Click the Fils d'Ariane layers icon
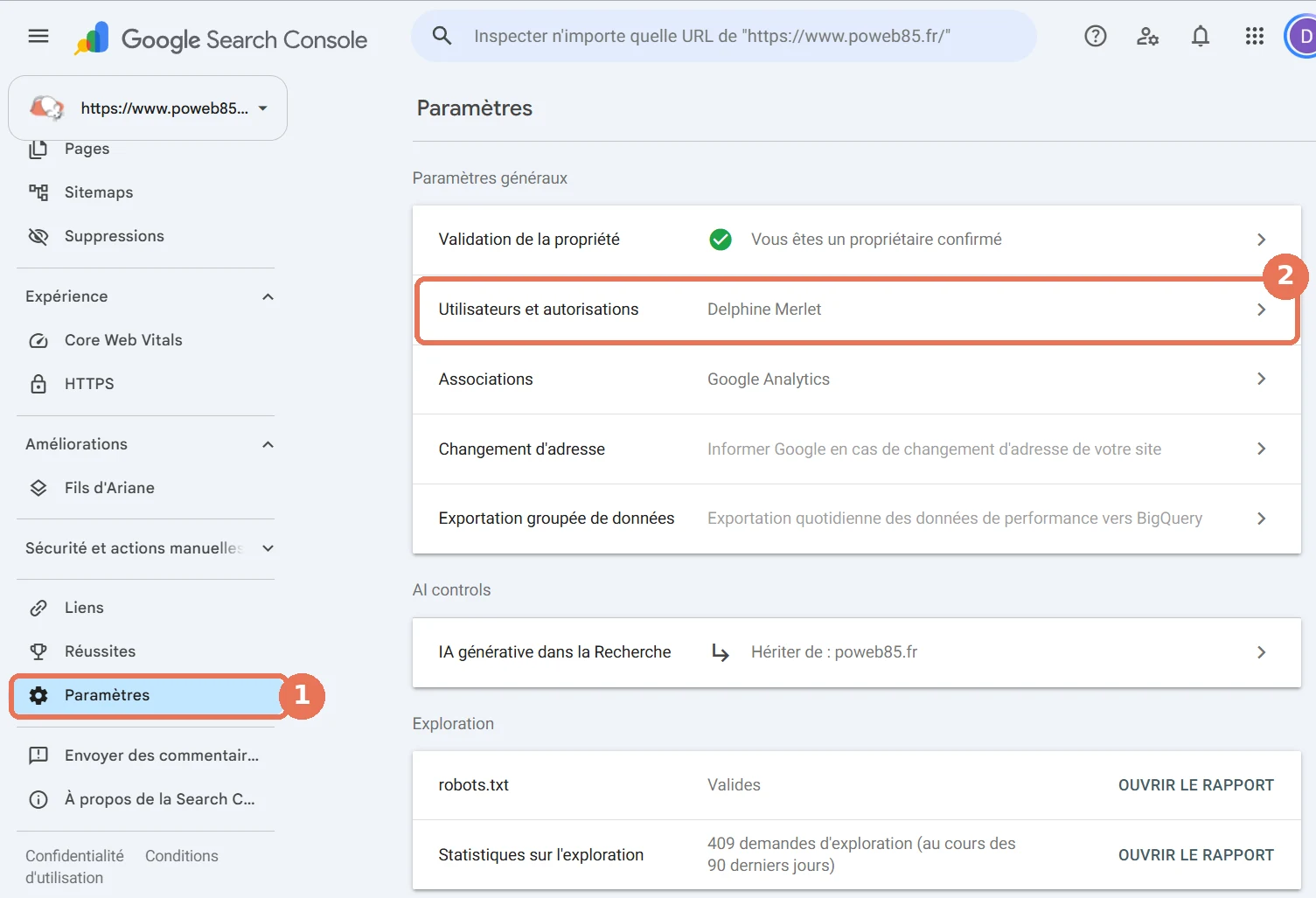 click(38, 488)
